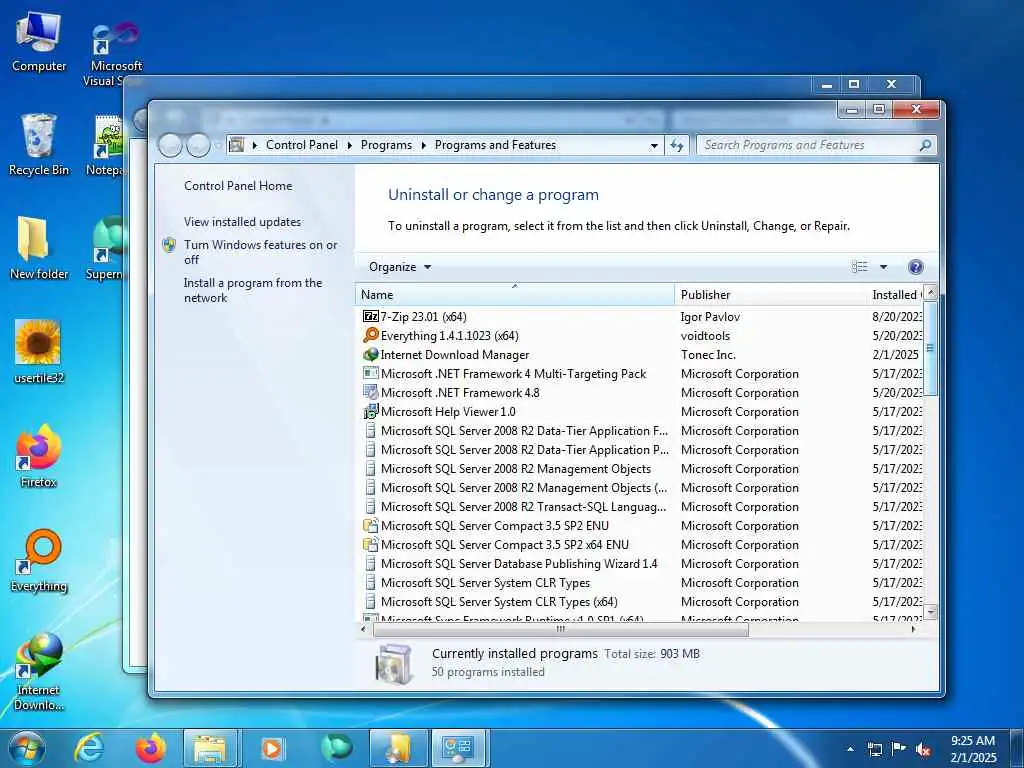Viewport: 1024px width, 768px height.
Task: Sort by the Publisher column header
Action: tap(771, 295)
